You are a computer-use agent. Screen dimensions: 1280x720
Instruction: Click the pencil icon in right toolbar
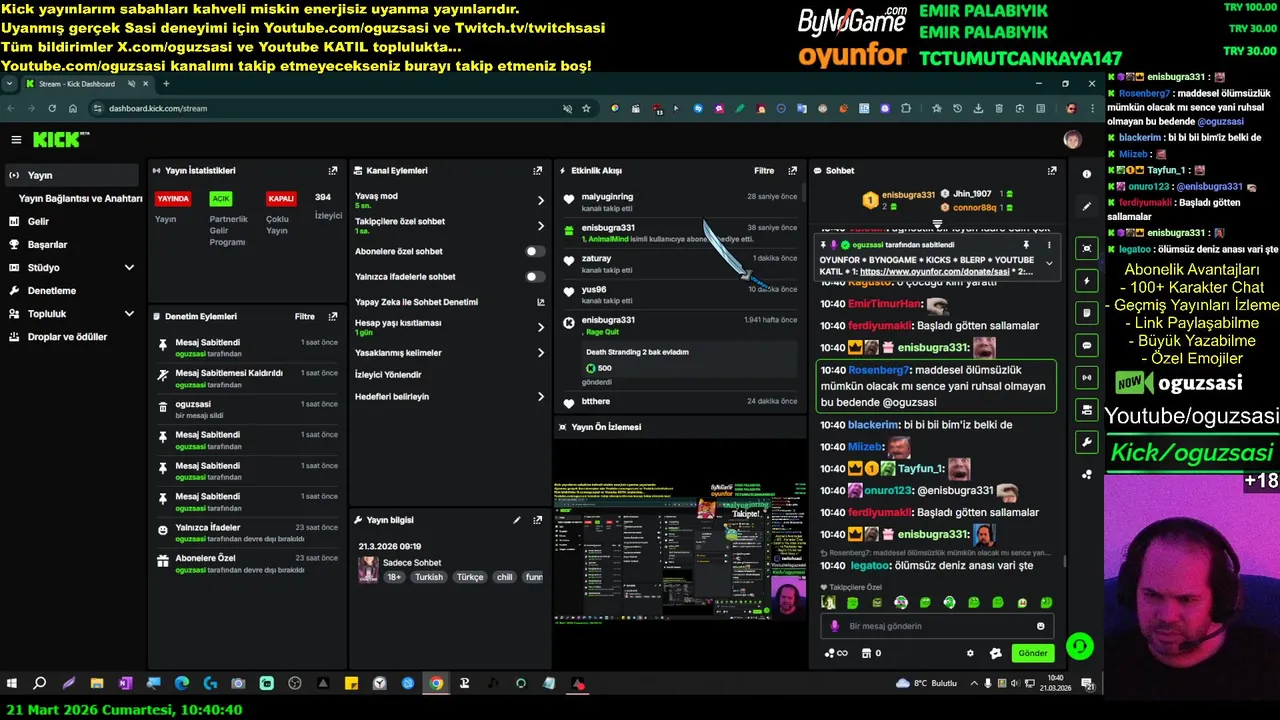[x=1087, y=207]
